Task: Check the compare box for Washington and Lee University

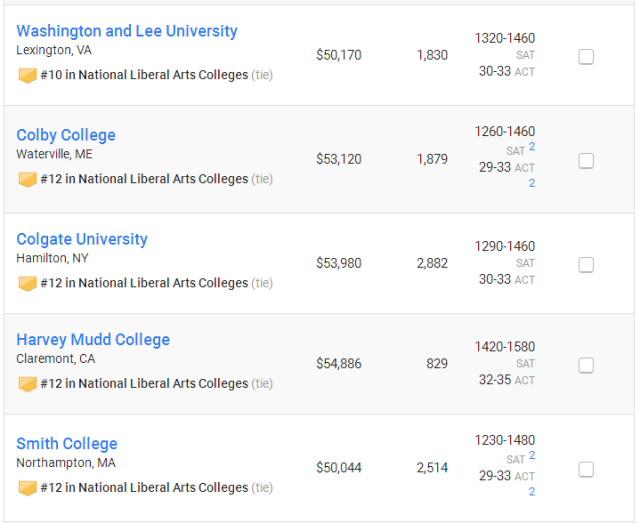Action: tap(586, 57)
